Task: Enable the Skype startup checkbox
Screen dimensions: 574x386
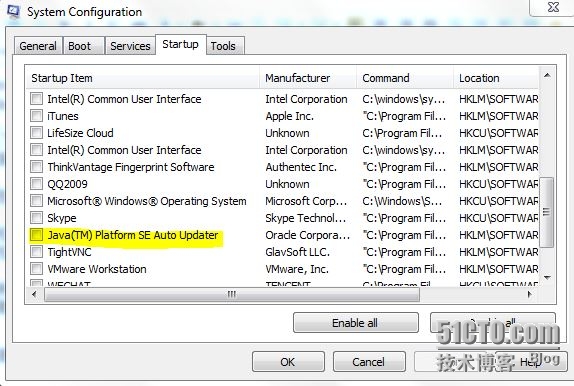Action: [36, 218]
